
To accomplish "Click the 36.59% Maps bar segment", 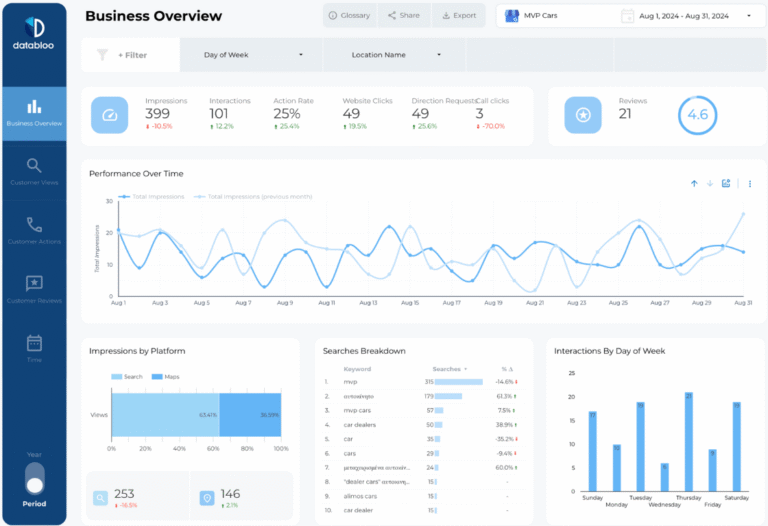I will click(250, 415).
